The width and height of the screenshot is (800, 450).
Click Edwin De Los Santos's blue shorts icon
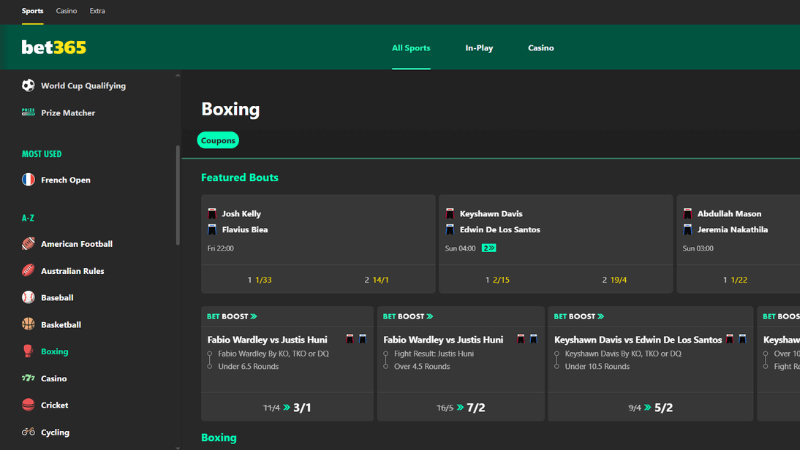pos(450,230)
